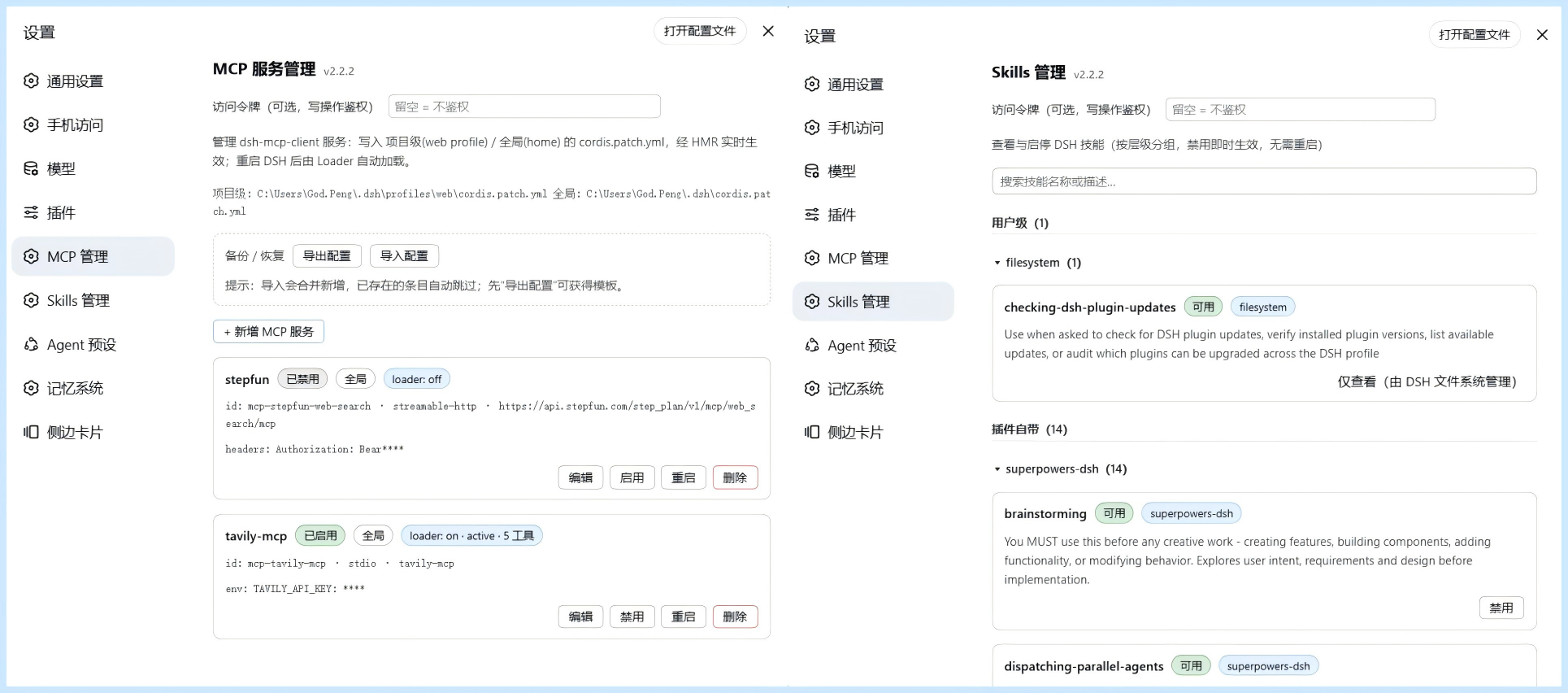Click 删除 for the tavily-mcp service

[735, 617]
